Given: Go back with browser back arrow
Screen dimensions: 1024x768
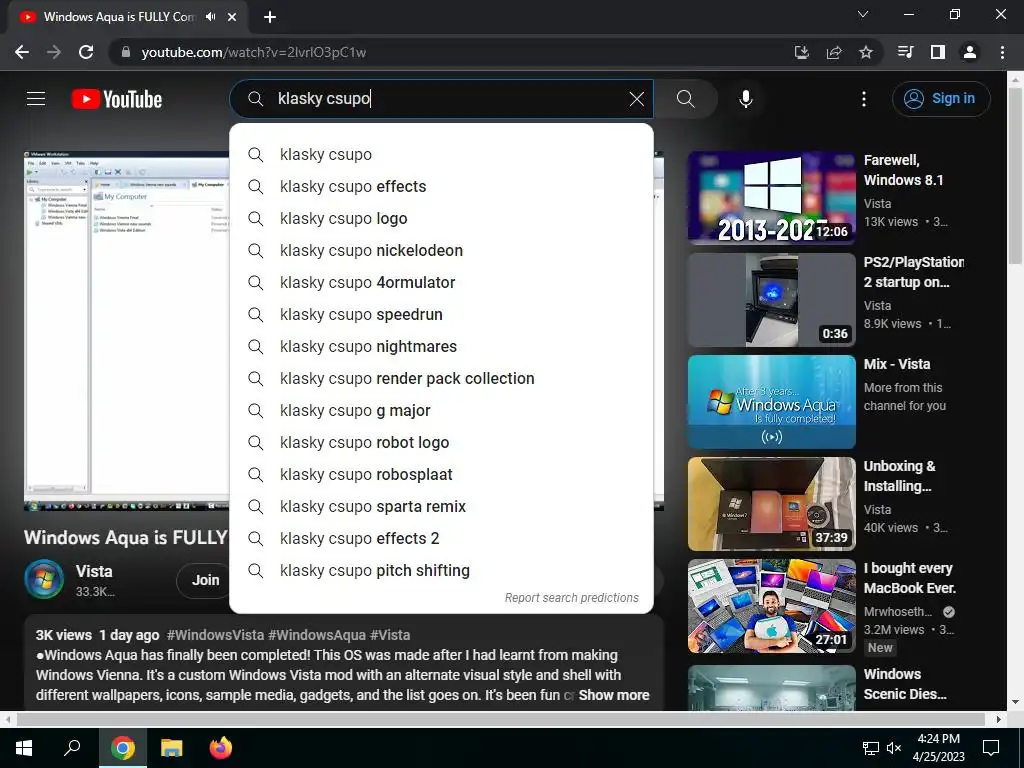Looking at the screenshot, I should click(x=22, y=52).
